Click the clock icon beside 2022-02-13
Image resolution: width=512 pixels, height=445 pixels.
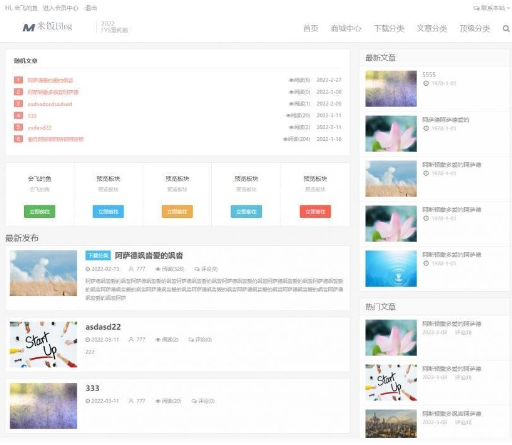[x=88, y=269]
